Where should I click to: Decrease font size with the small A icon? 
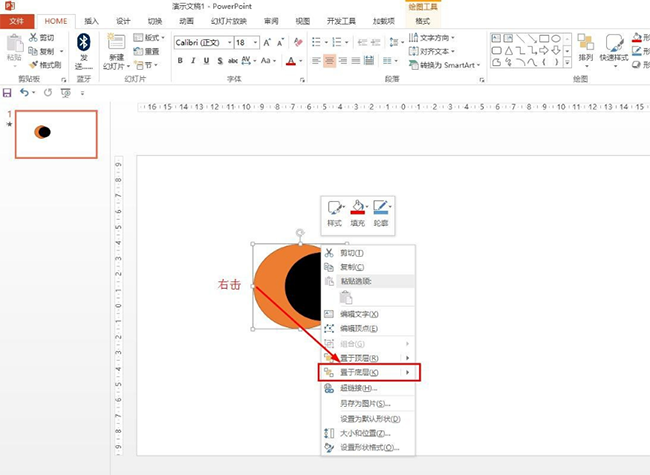pos(281,42)
